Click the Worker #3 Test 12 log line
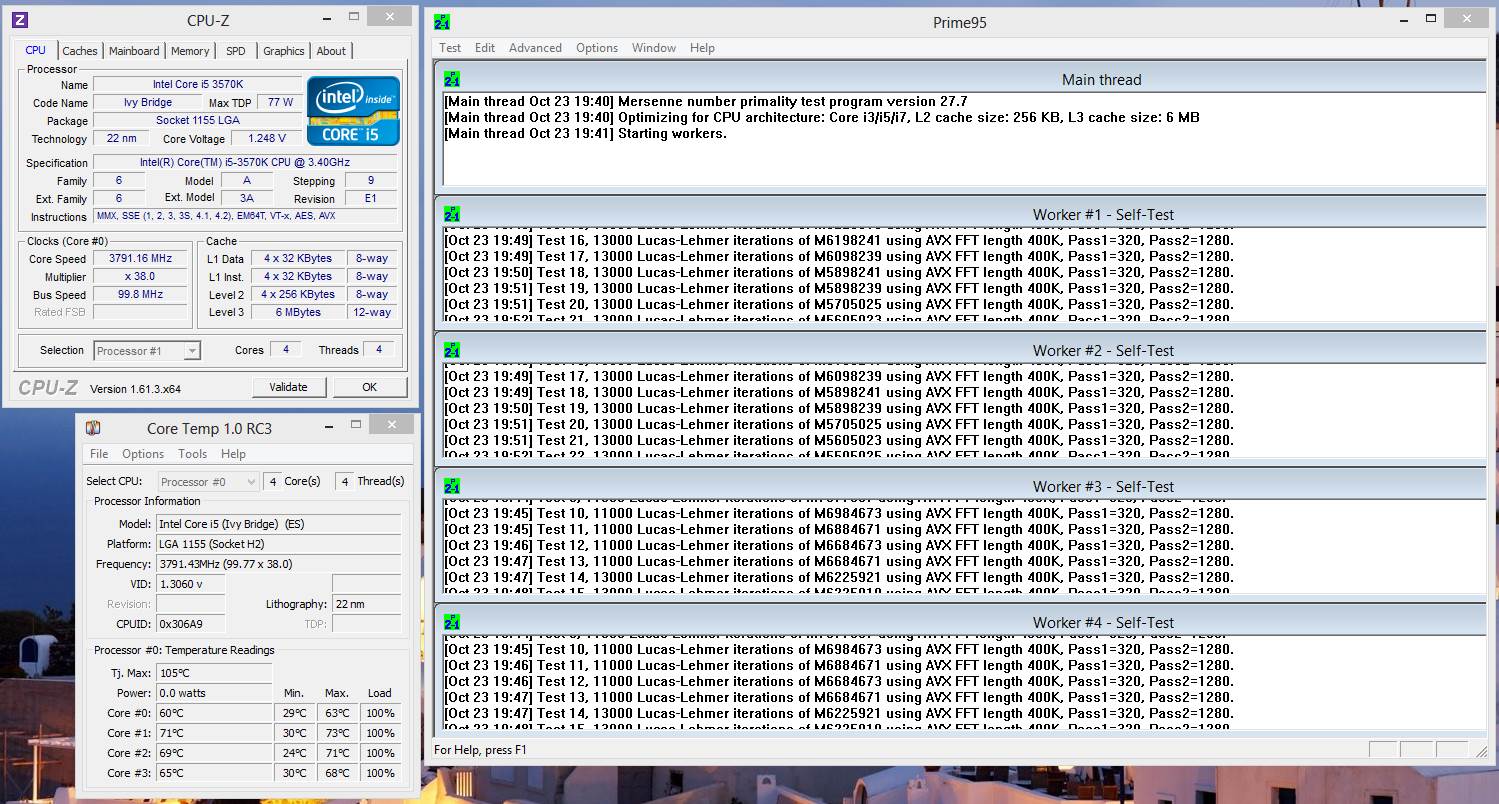 point(839,545)
